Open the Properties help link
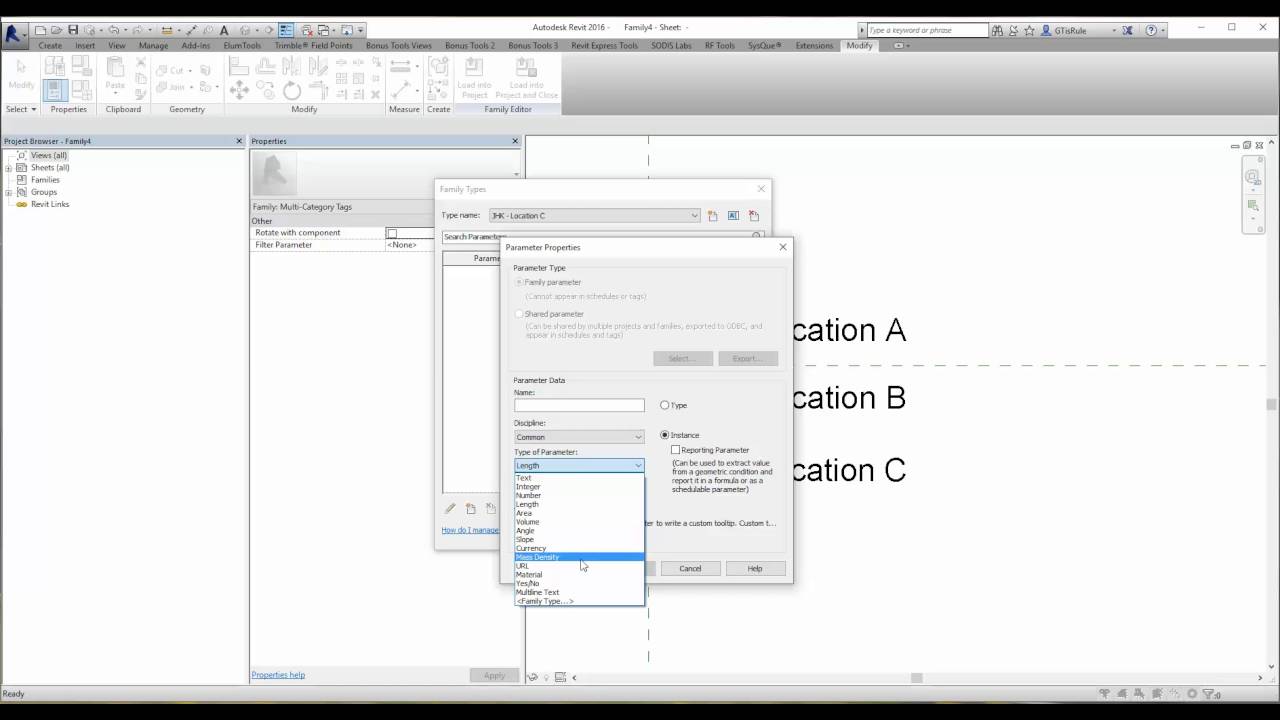The width and height of the screenshot is (1280, 720). point(278,675)
